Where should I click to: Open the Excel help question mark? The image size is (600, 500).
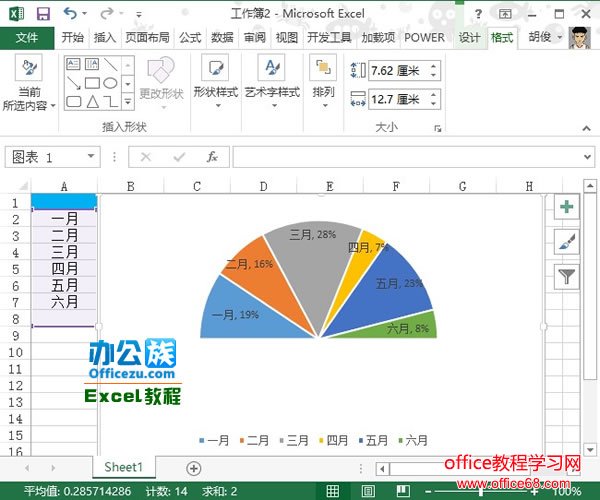[x=478, y=15]
